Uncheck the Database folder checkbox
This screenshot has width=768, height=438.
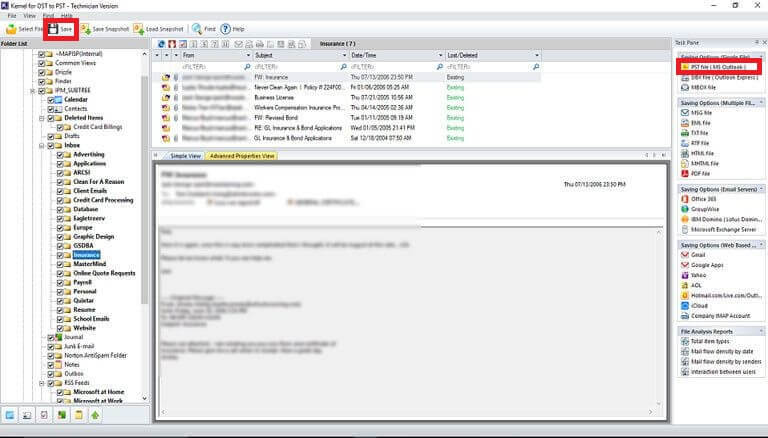(x=60, y=210)
